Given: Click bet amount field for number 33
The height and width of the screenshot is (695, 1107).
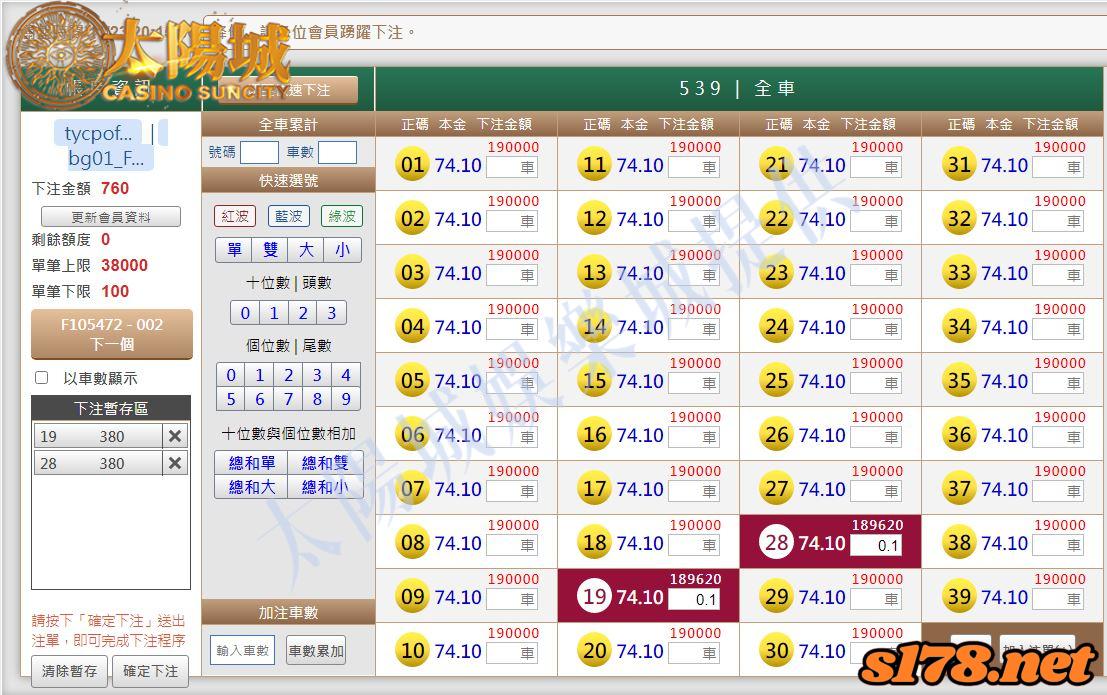Looking at the screenshot, I should [1058, 275].
